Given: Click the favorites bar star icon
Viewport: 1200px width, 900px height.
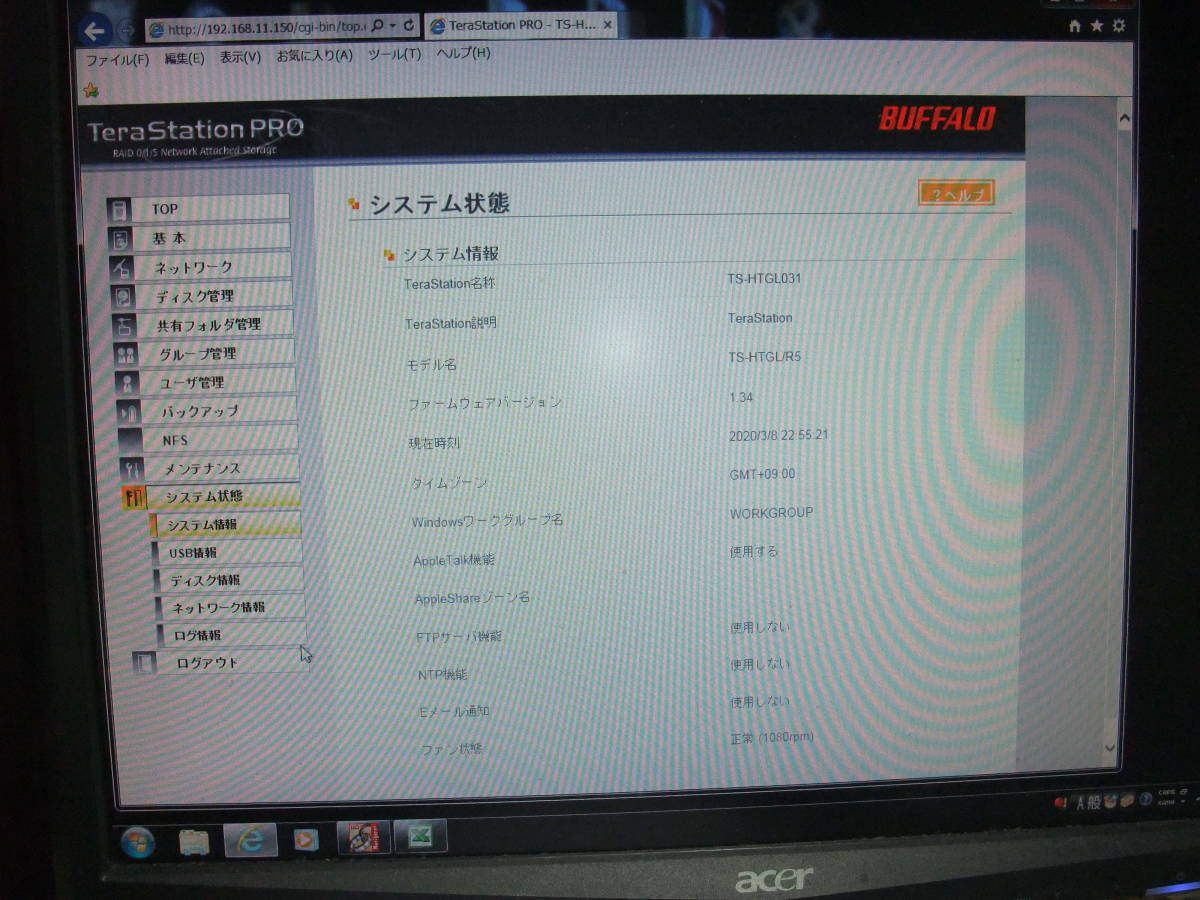Looking at the screenshot, I should point(91,89).
